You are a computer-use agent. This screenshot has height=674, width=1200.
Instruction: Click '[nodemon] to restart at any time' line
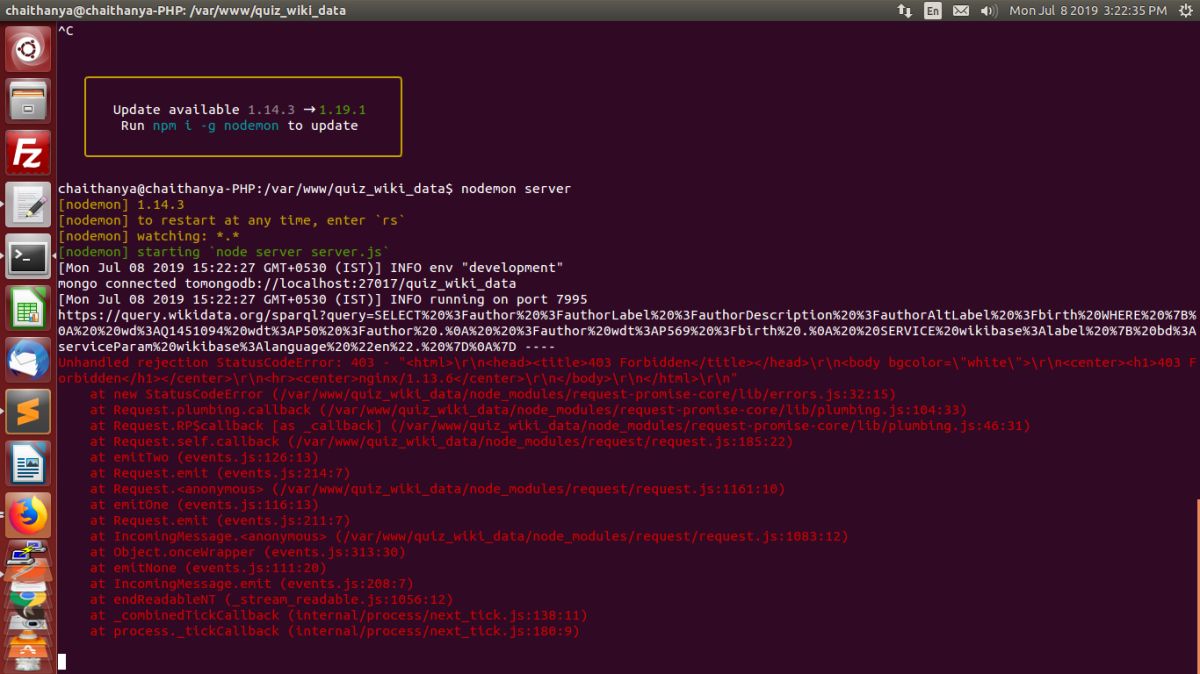[x=232, y=220]
